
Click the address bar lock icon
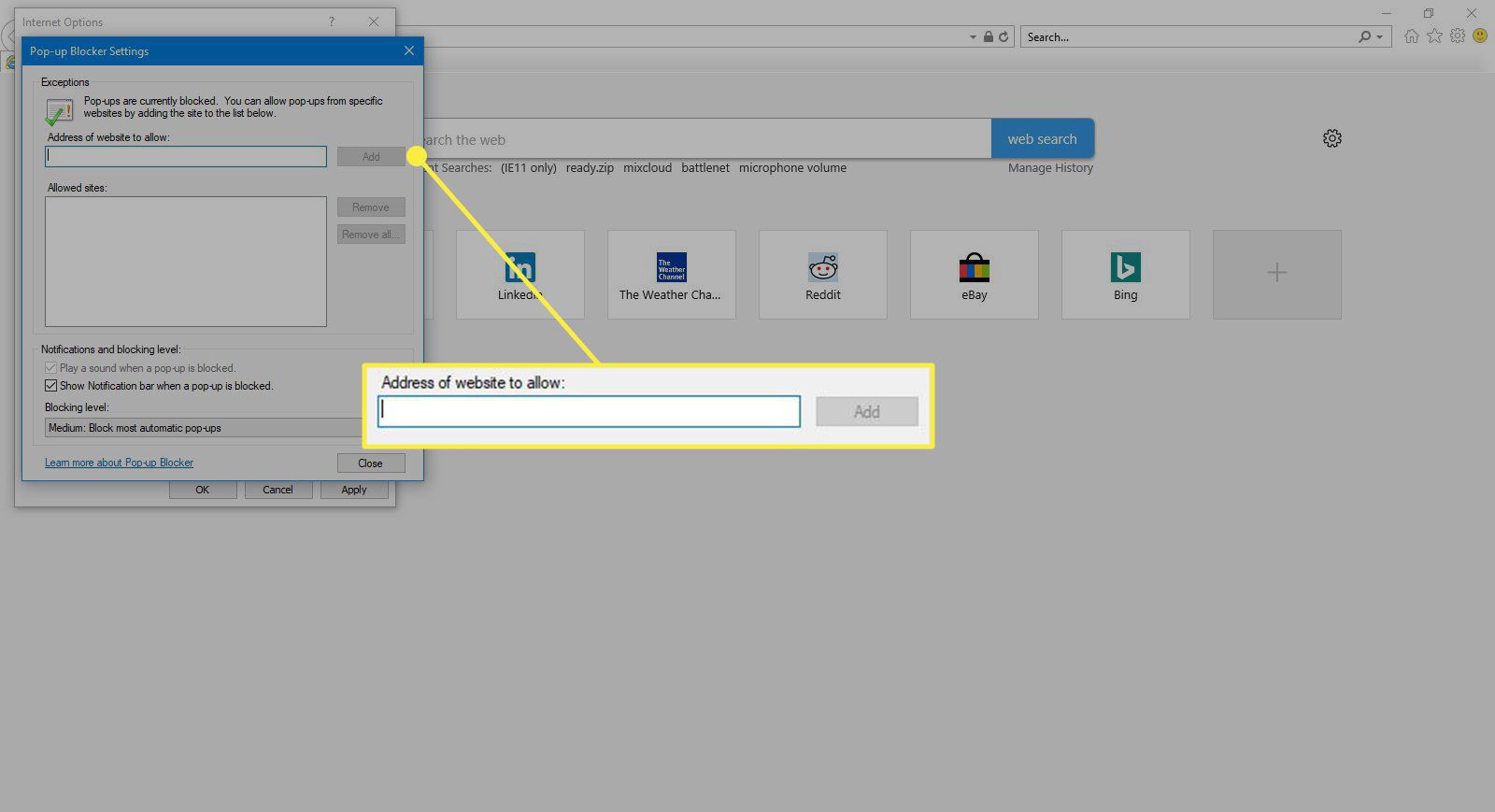point(988,36)
